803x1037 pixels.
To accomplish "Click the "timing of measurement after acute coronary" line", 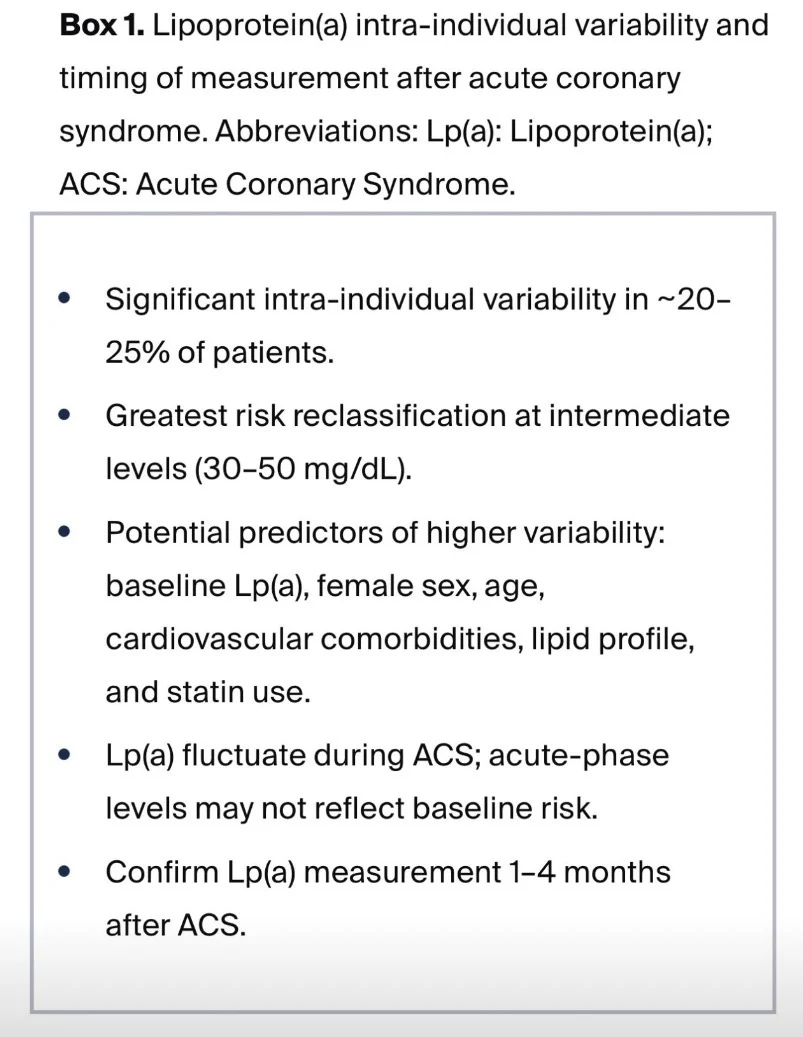I will (x=370, y=79).
